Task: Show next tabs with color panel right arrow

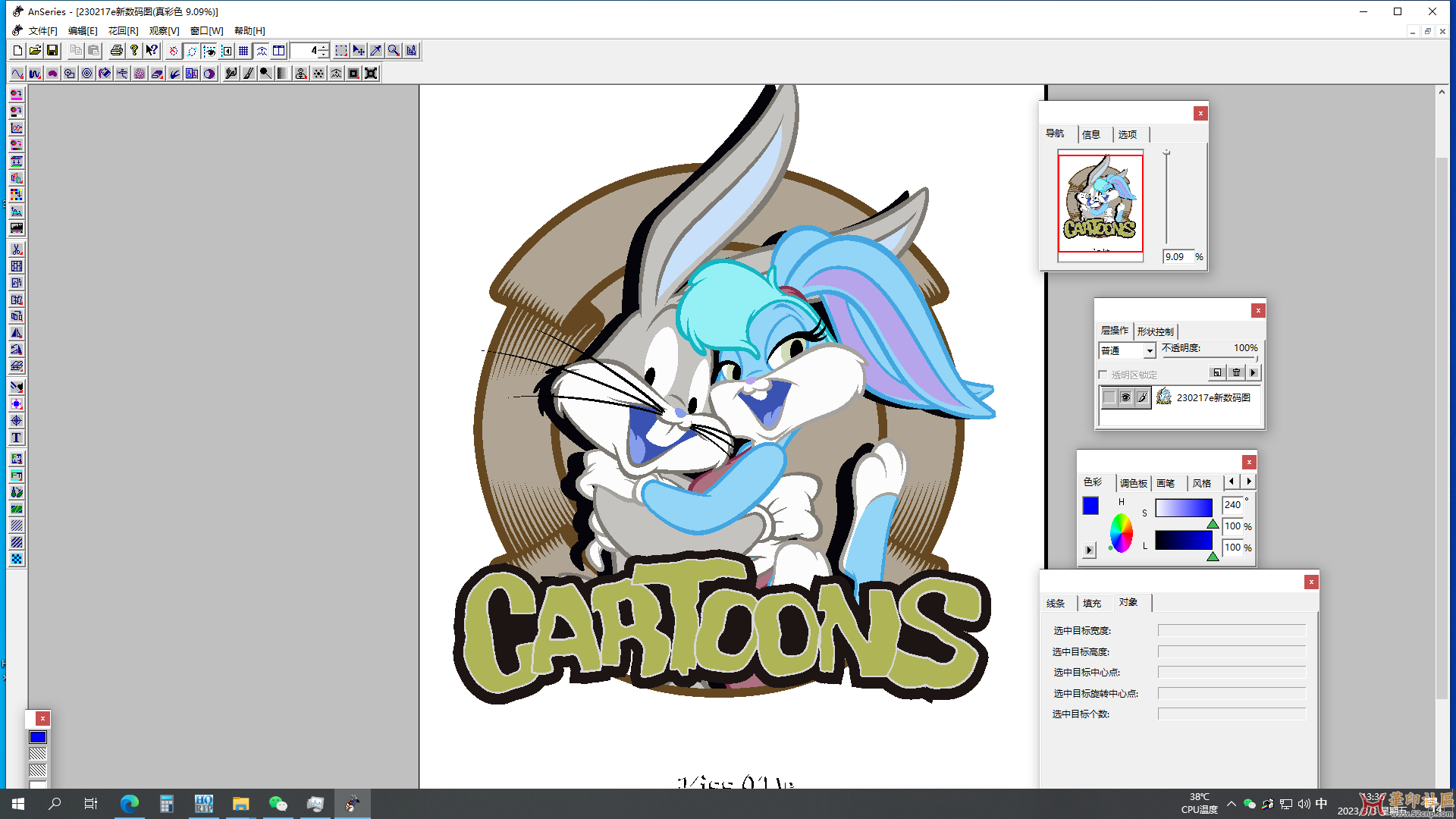Action: tap(1249, 482)
